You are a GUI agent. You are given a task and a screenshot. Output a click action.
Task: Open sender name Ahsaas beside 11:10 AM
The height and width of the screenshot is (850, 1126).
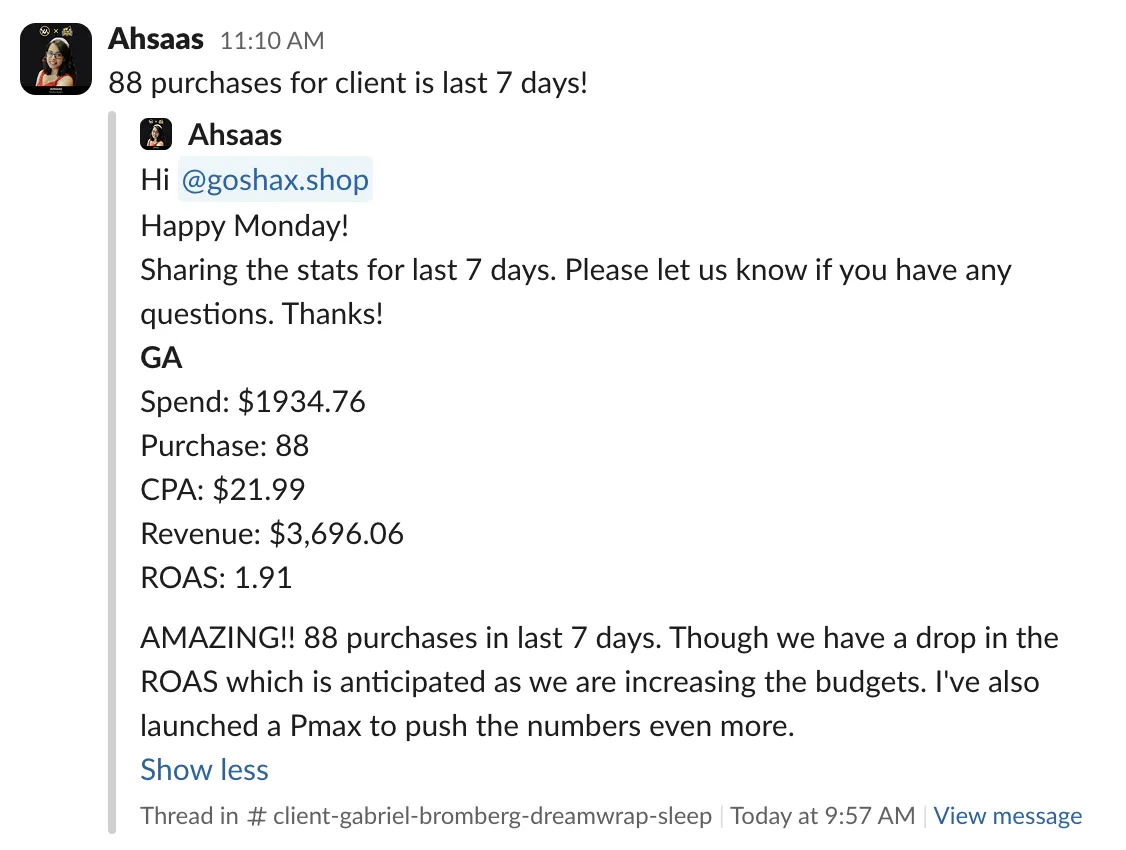tap(156, 39)
